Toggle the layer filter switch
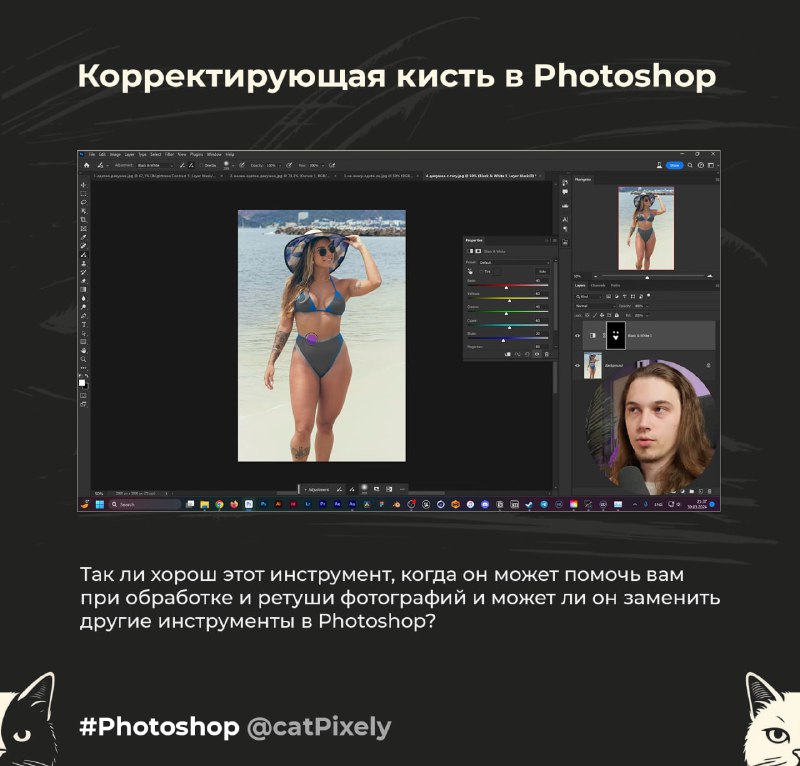This screenshot has height=766, width=800. [x=648, y=295]
